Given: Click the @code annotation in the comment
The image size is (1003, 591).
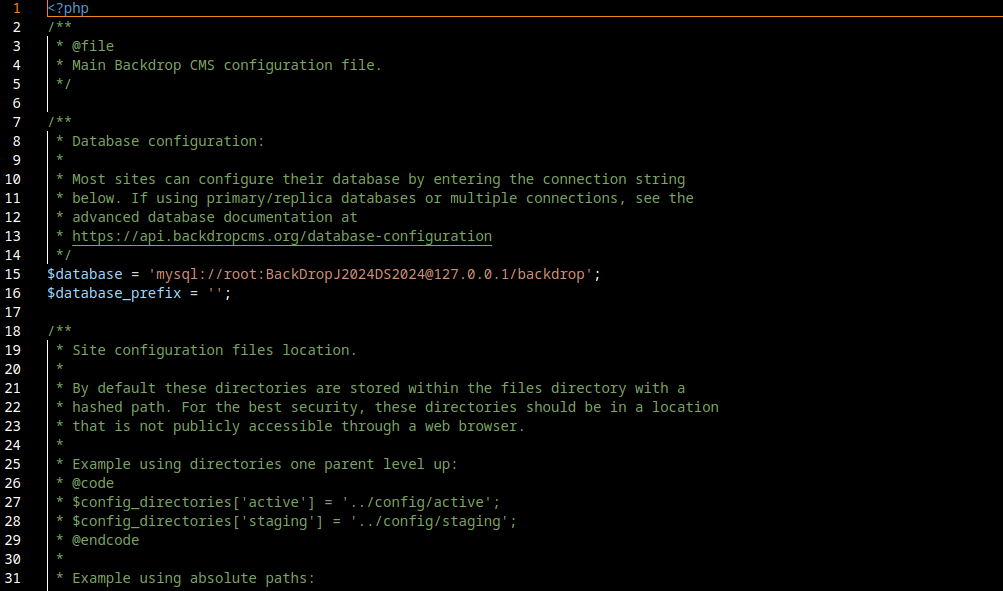Looking at the screenshot, I should [93, 483].
